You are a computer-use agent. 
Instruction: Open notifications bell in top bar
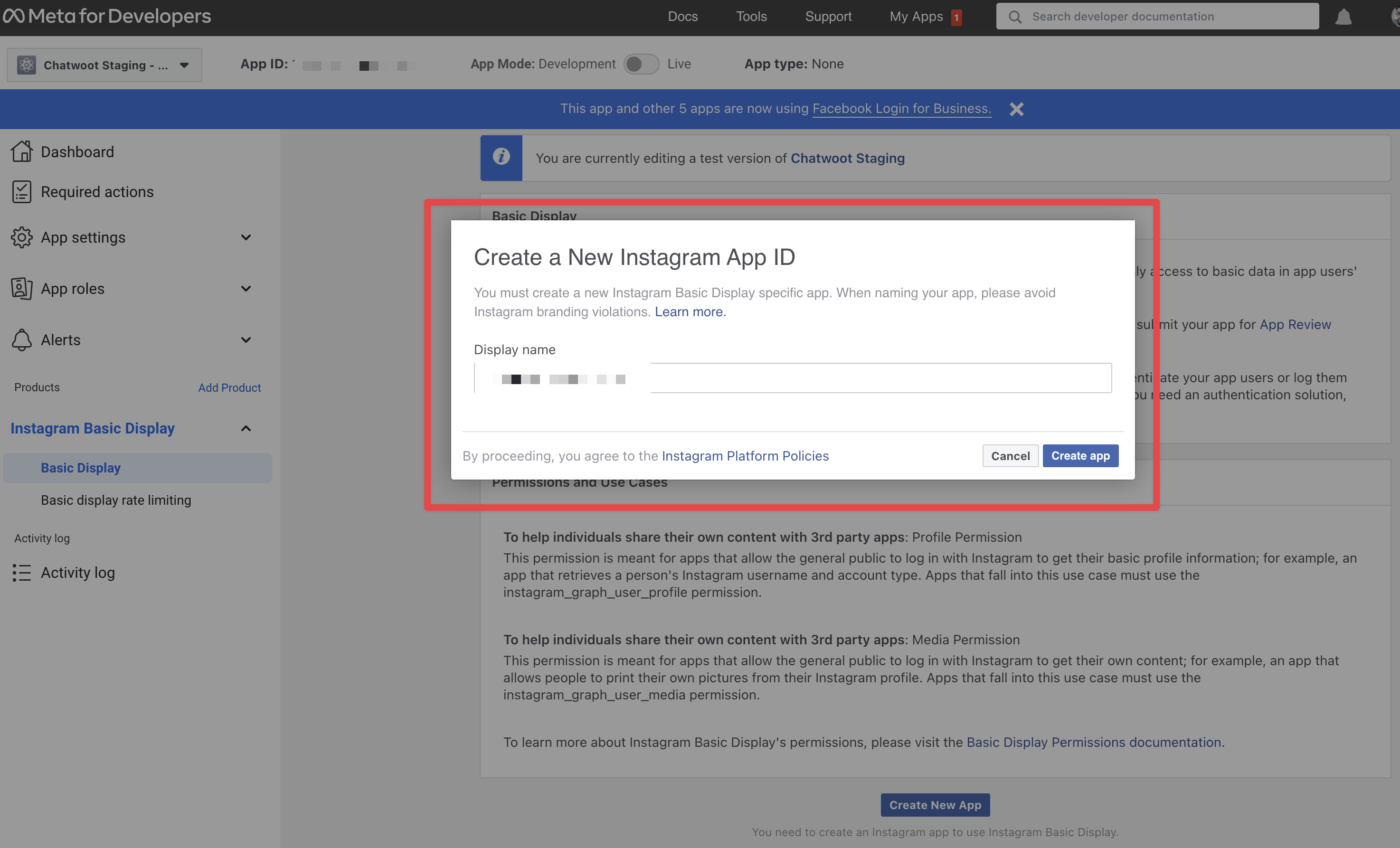pos(1343,17)
